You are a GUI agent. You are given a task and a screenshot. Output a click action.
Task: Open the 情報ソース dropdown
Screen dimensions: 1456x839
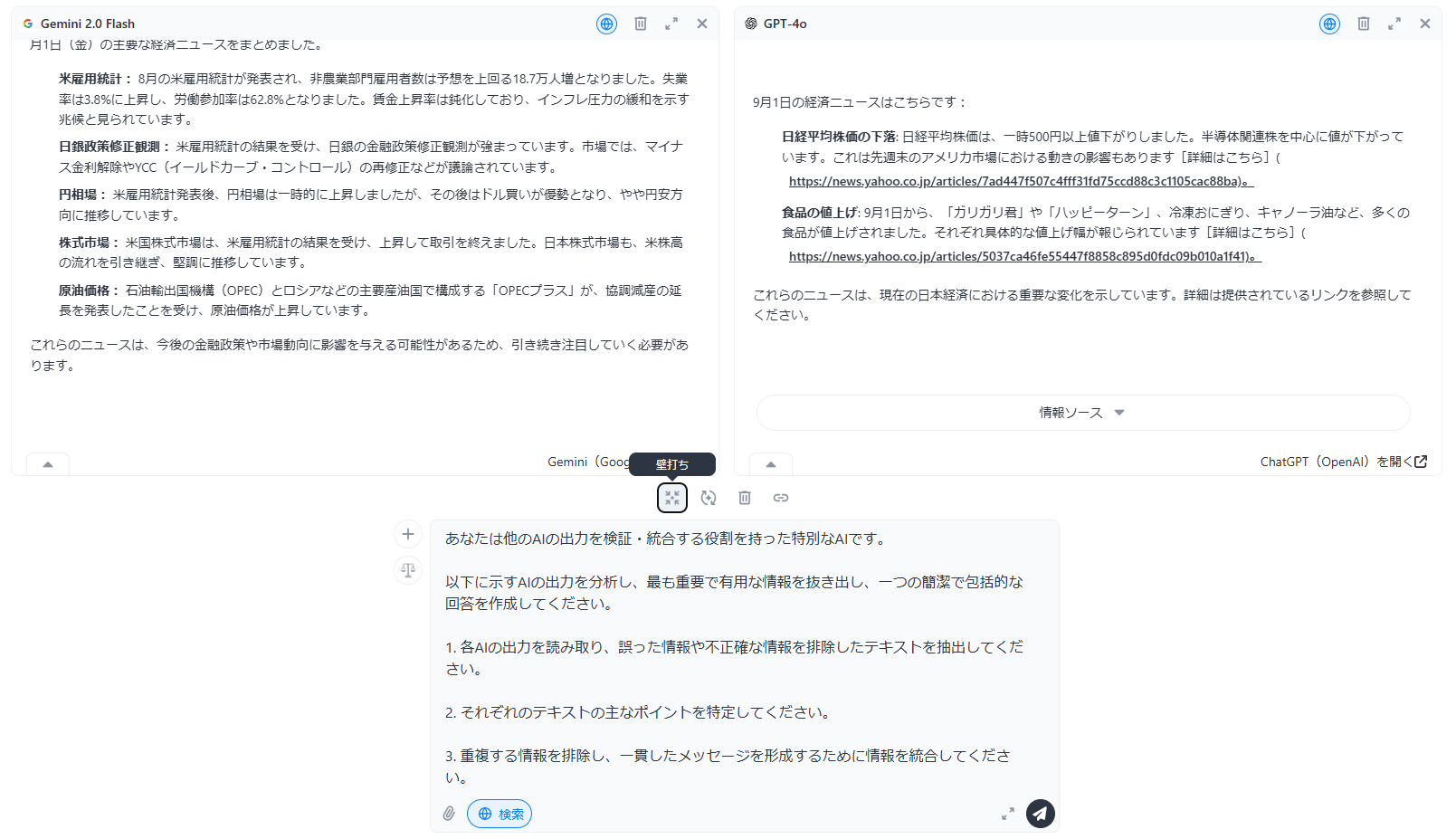pos(1082,413)
